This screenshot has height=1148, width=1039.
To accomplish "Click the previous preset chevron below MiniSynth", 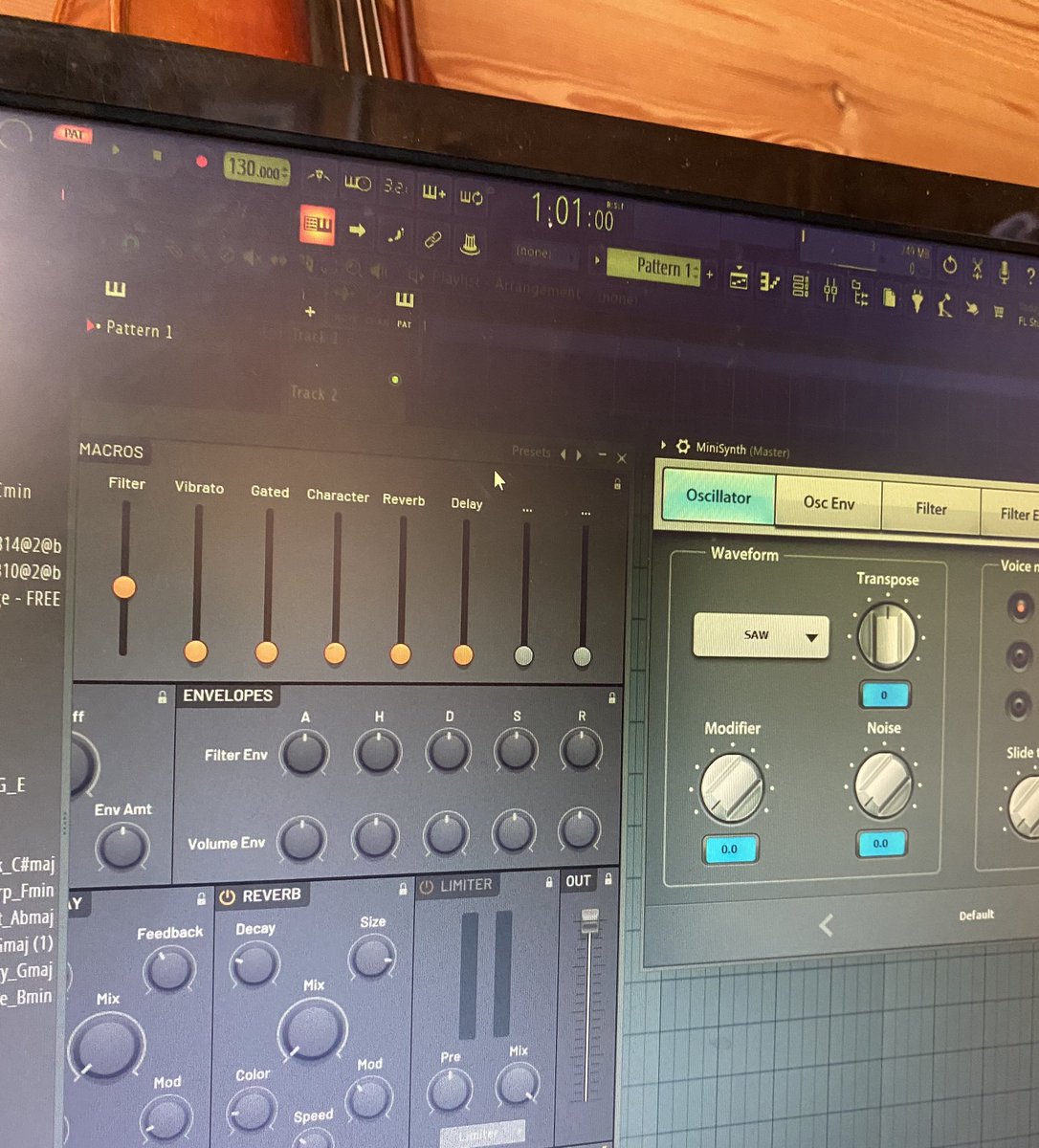I will click(x=826, y=925).
